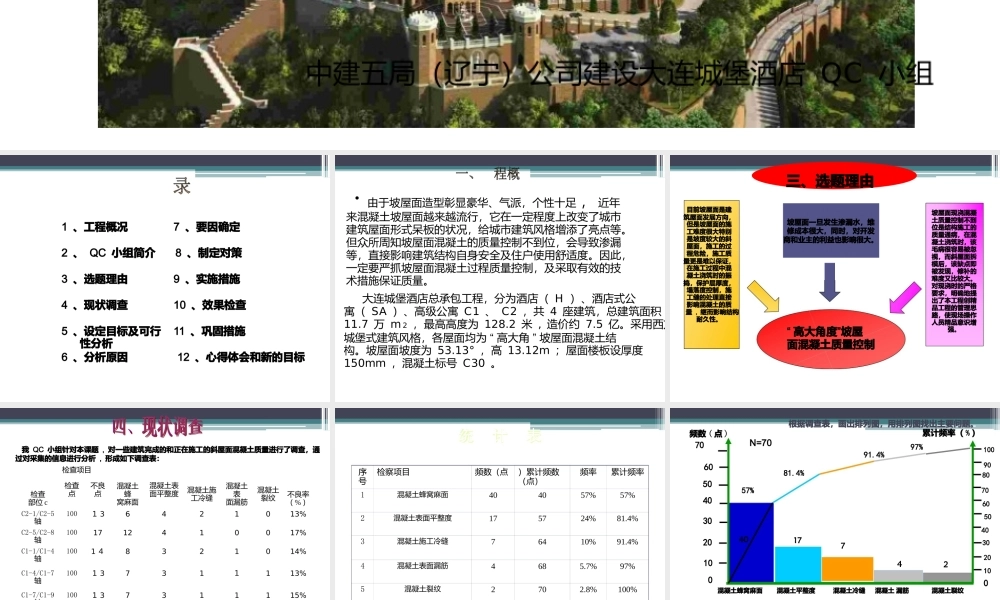The width and height of the screenshot is (1000, 600).
Task: Click the yellow arrow pointing to the red oval
Action: point(763,296)
